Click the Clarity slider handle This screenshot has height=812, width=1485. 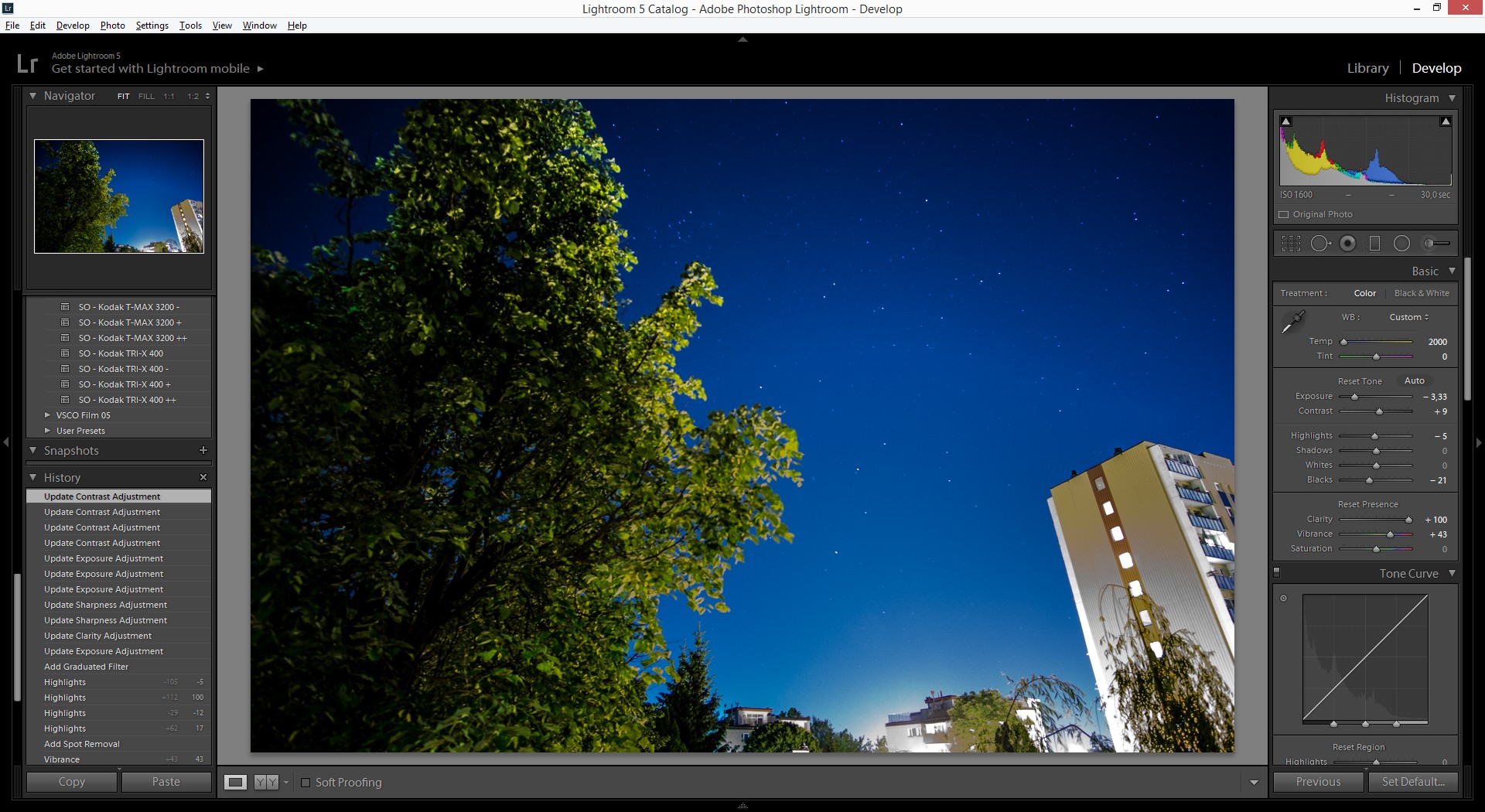(x=1408, y=520)
